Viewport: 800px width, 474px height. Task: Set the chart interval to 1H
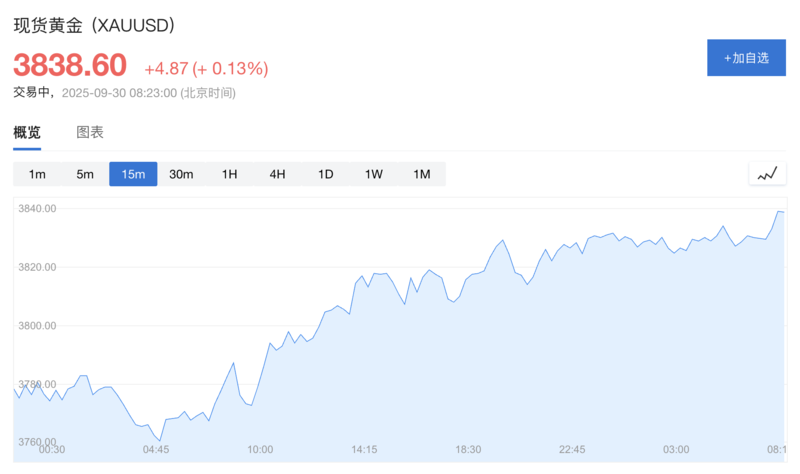(229, 174)
